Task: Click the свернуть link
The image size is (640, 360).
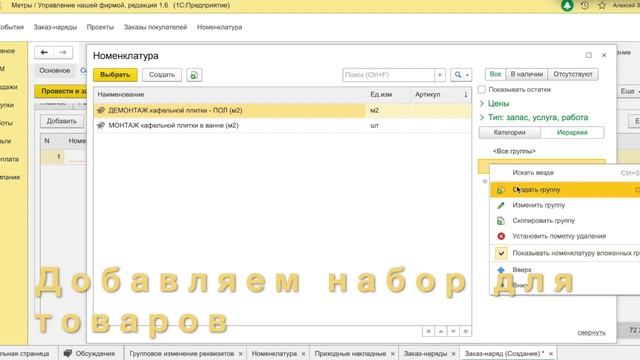Action: [591, 333]
